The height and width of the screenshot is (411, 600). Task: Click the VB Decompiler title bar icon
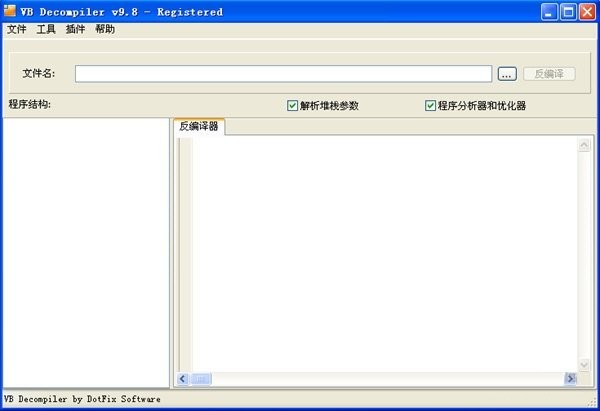(x=10, y=11)
